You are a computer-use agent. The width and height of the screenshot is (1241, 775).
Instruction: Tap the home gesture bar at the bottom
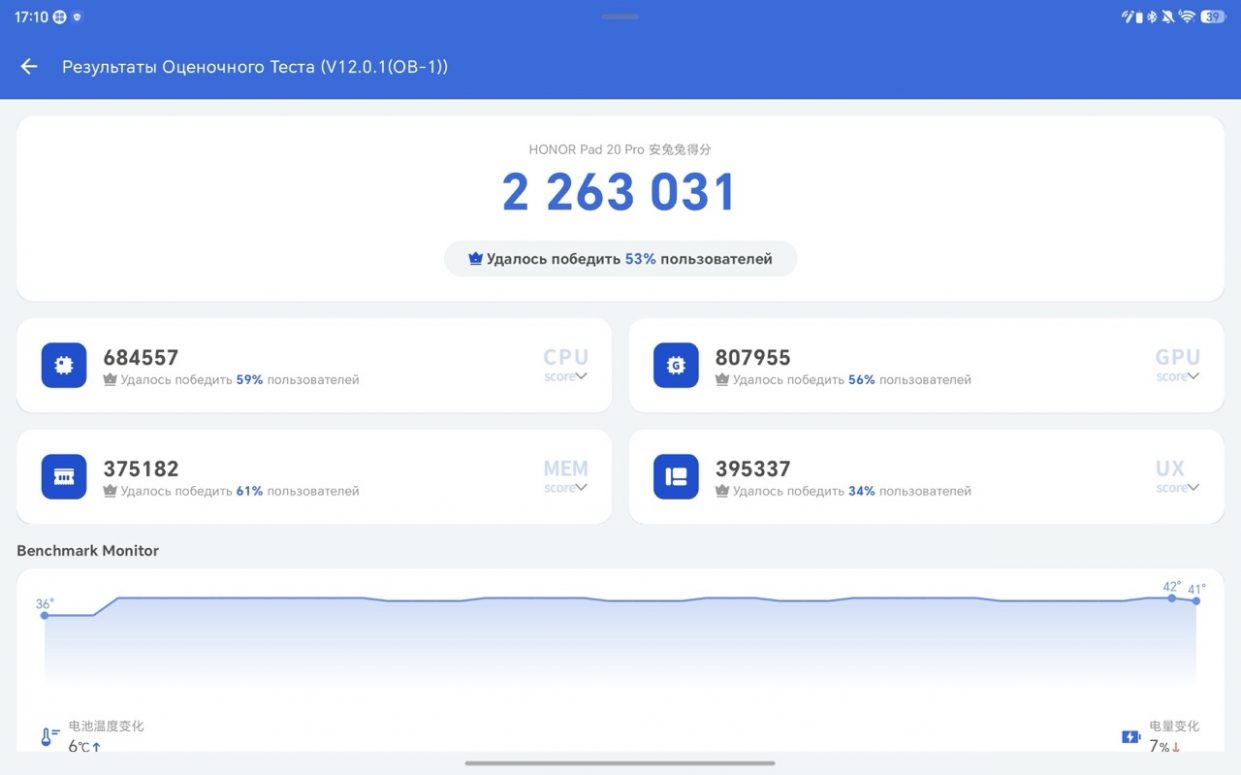620,763
